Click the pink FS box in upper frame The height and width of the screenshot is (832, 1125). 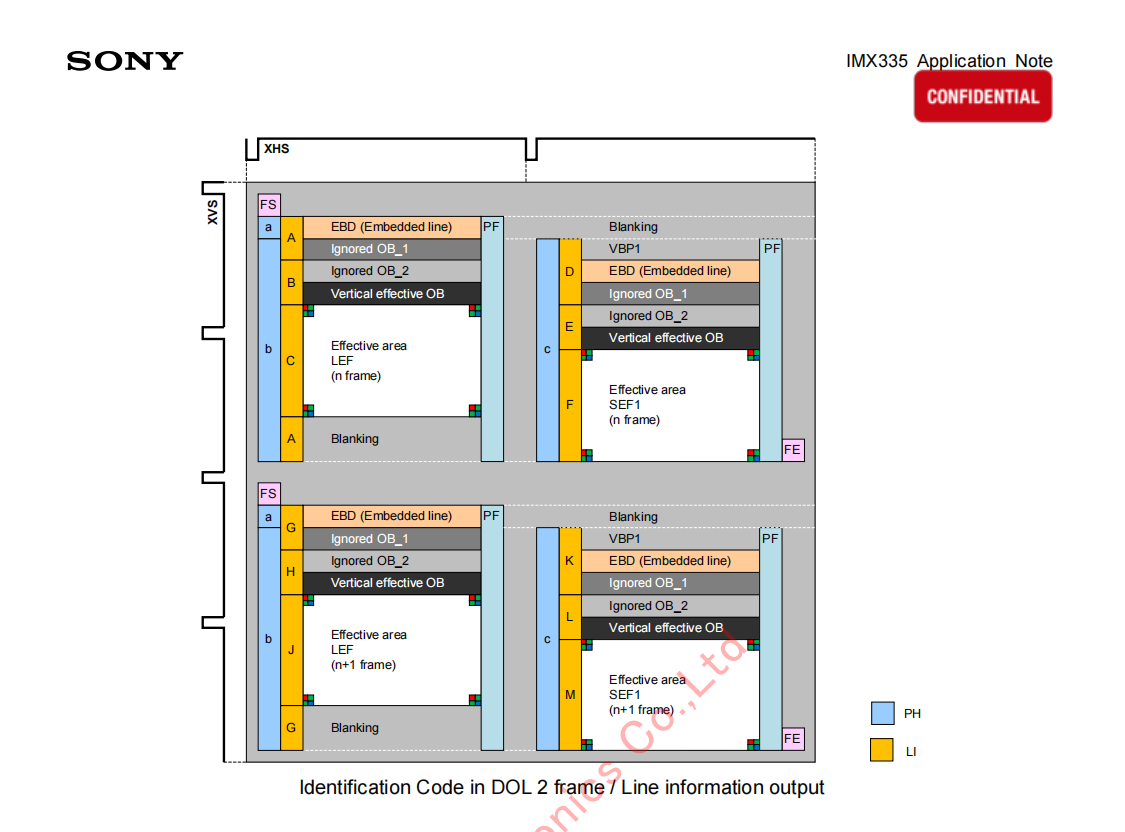268,205
